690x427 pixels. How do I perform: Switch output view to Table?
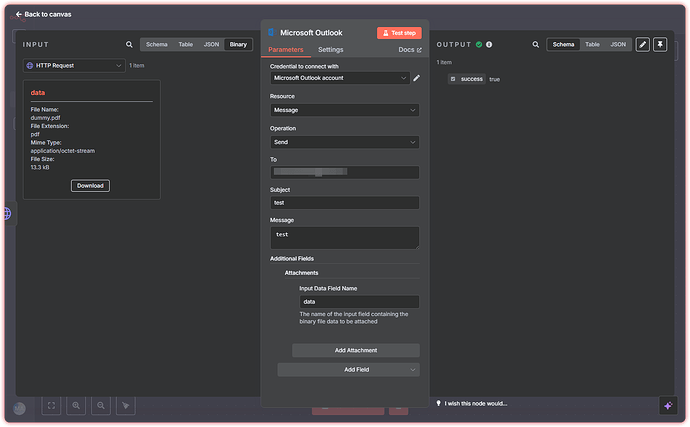[x=592, y=44]
